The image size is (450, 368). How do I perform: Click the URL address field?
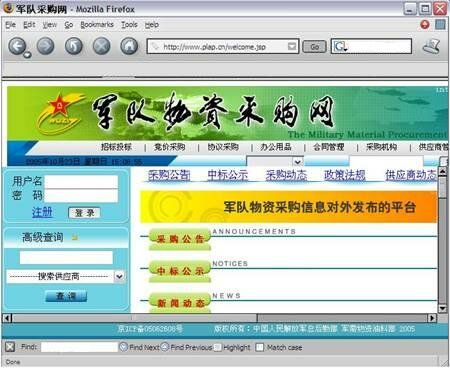[223, 47]
